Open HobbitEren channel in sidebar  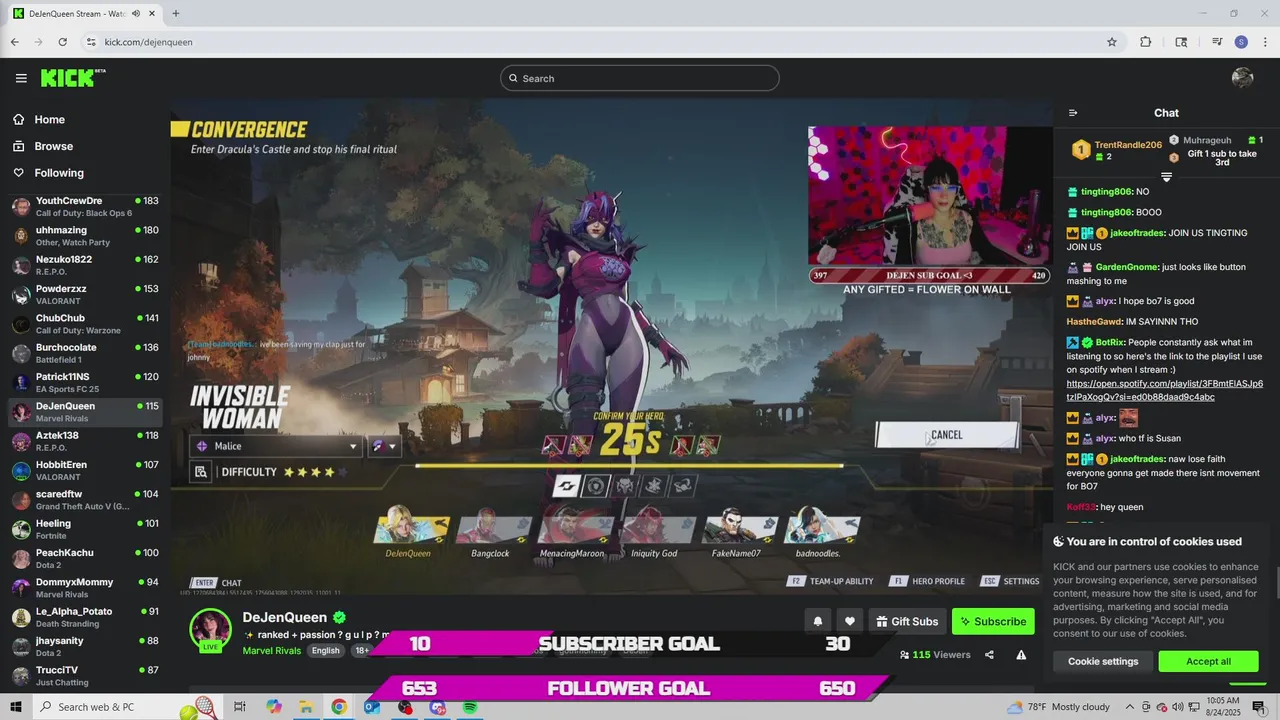click(x=85, y=470)
